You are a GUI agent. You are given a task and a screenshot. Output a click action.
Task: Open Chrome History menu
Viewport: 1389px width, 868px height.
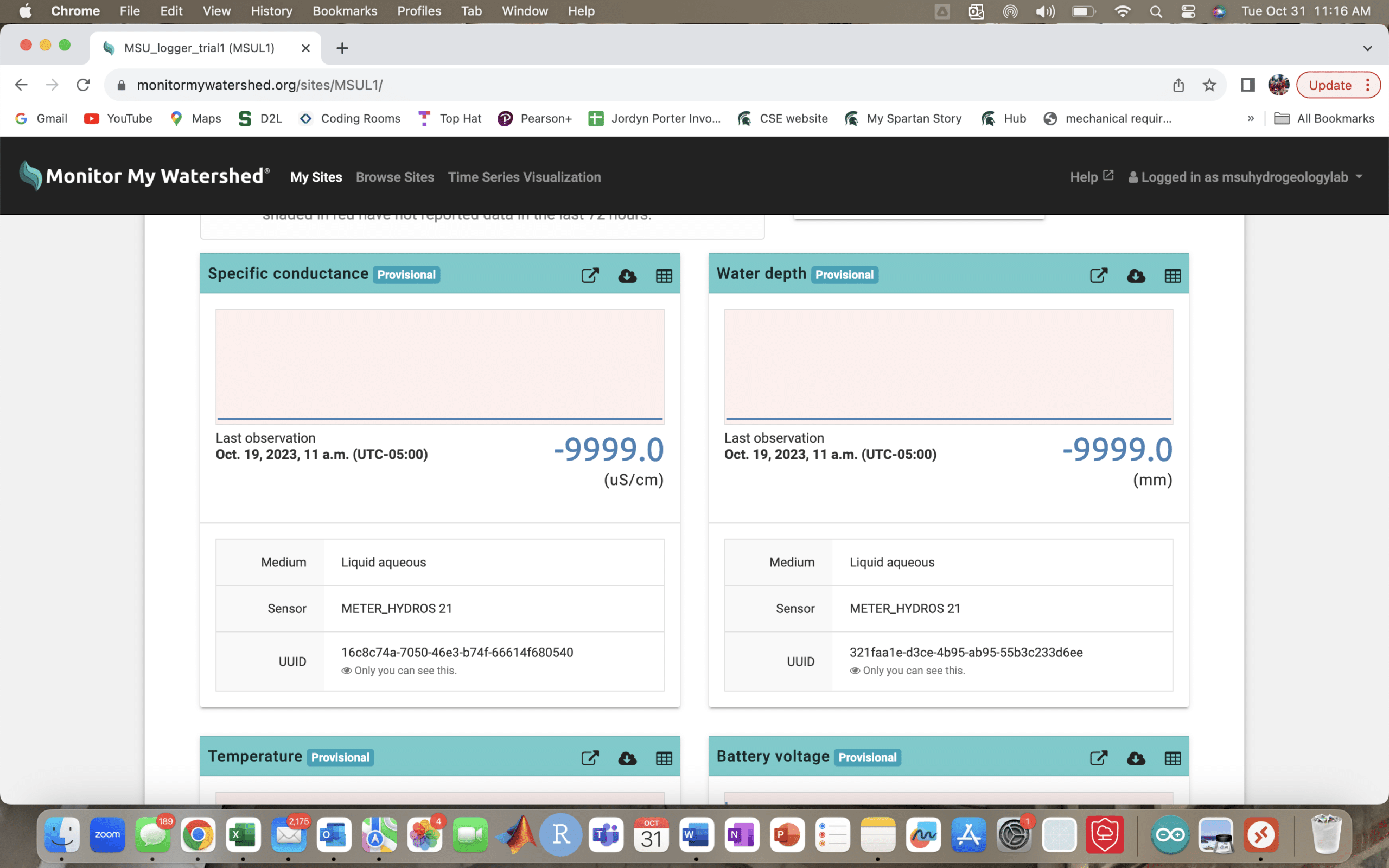271,11
